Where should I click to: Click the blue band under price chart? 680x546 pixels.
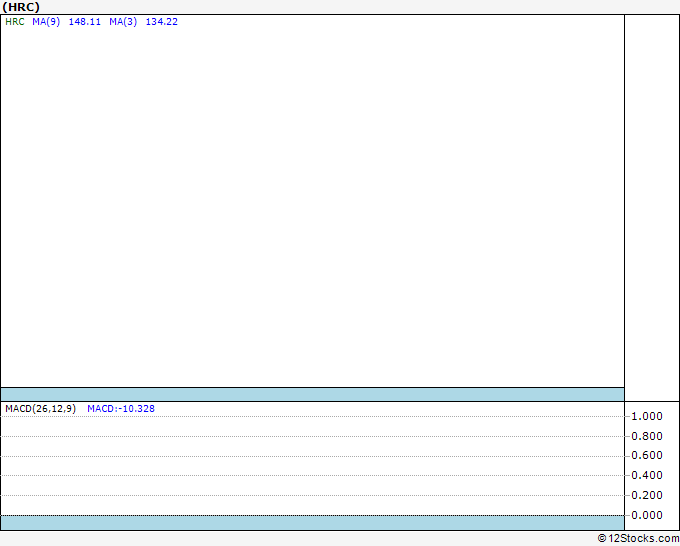[x=312, y=395]
